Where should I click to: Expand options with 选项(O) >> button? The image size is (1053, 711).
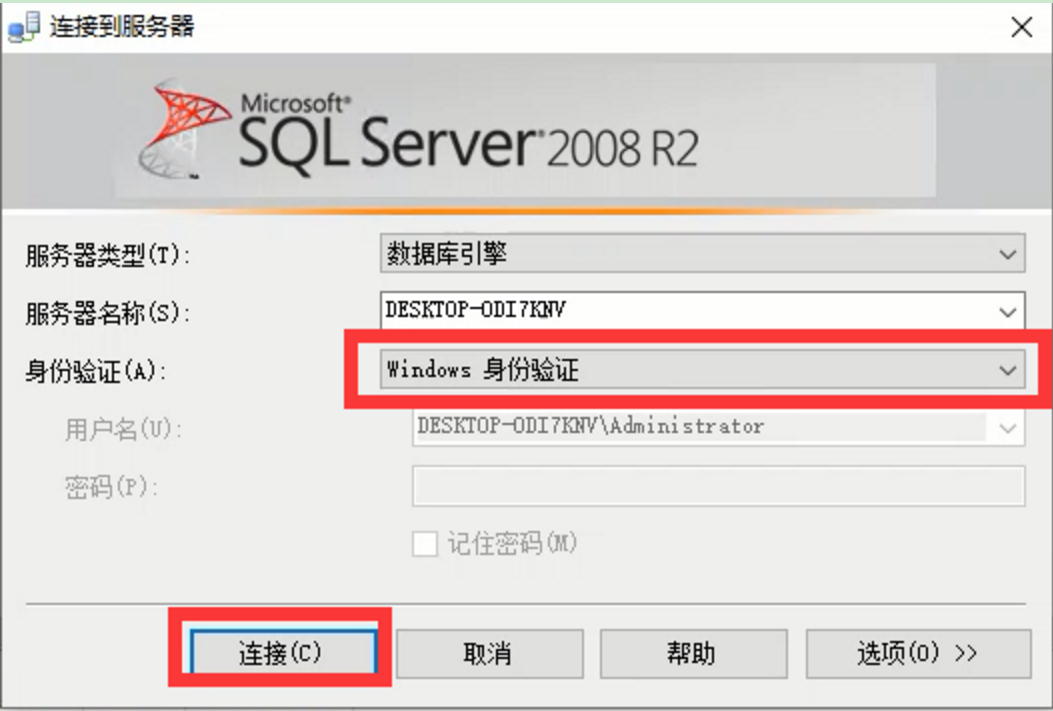click(x=918, y=653)
